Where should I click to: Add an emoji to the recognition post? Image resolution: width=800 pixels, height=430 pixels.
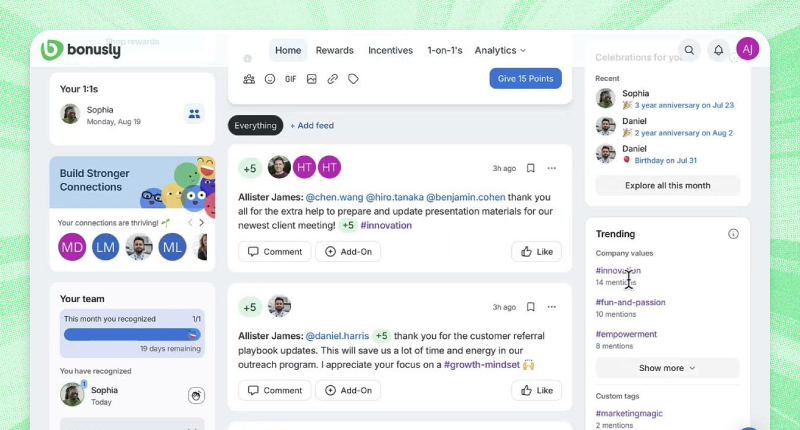[x=270, y=79]
